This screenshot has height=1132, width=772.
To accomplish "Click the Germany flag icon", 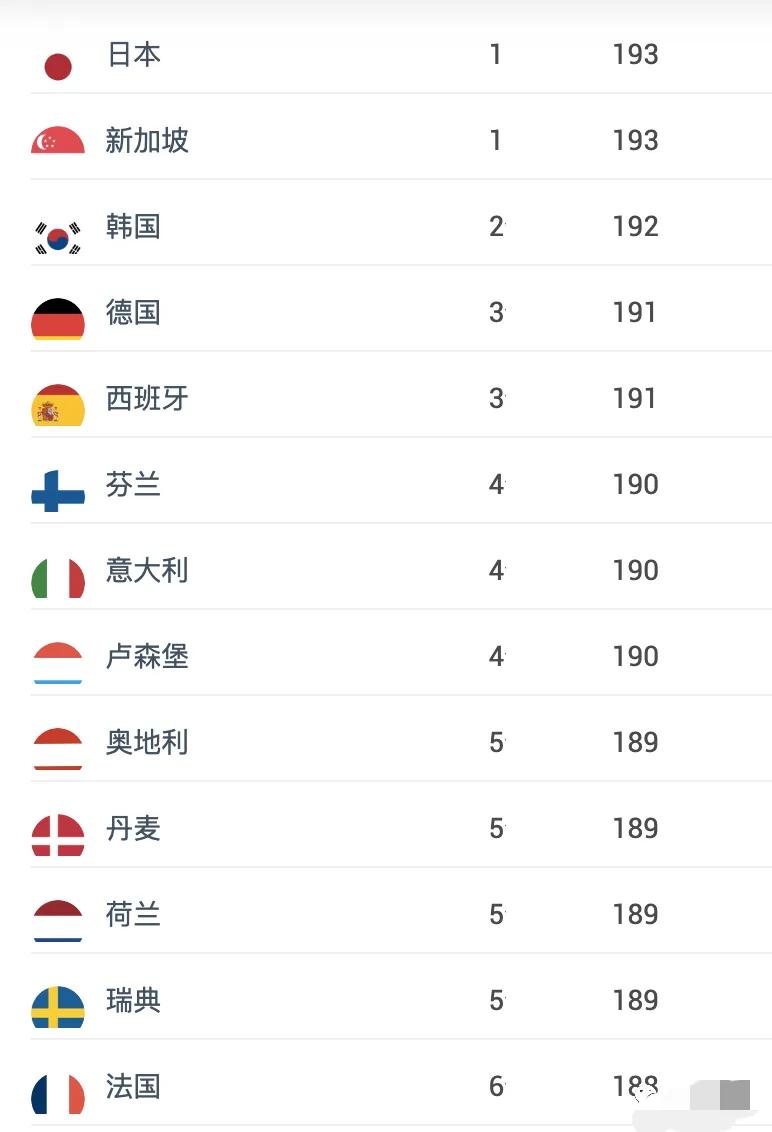I will [x=58, y=312].
